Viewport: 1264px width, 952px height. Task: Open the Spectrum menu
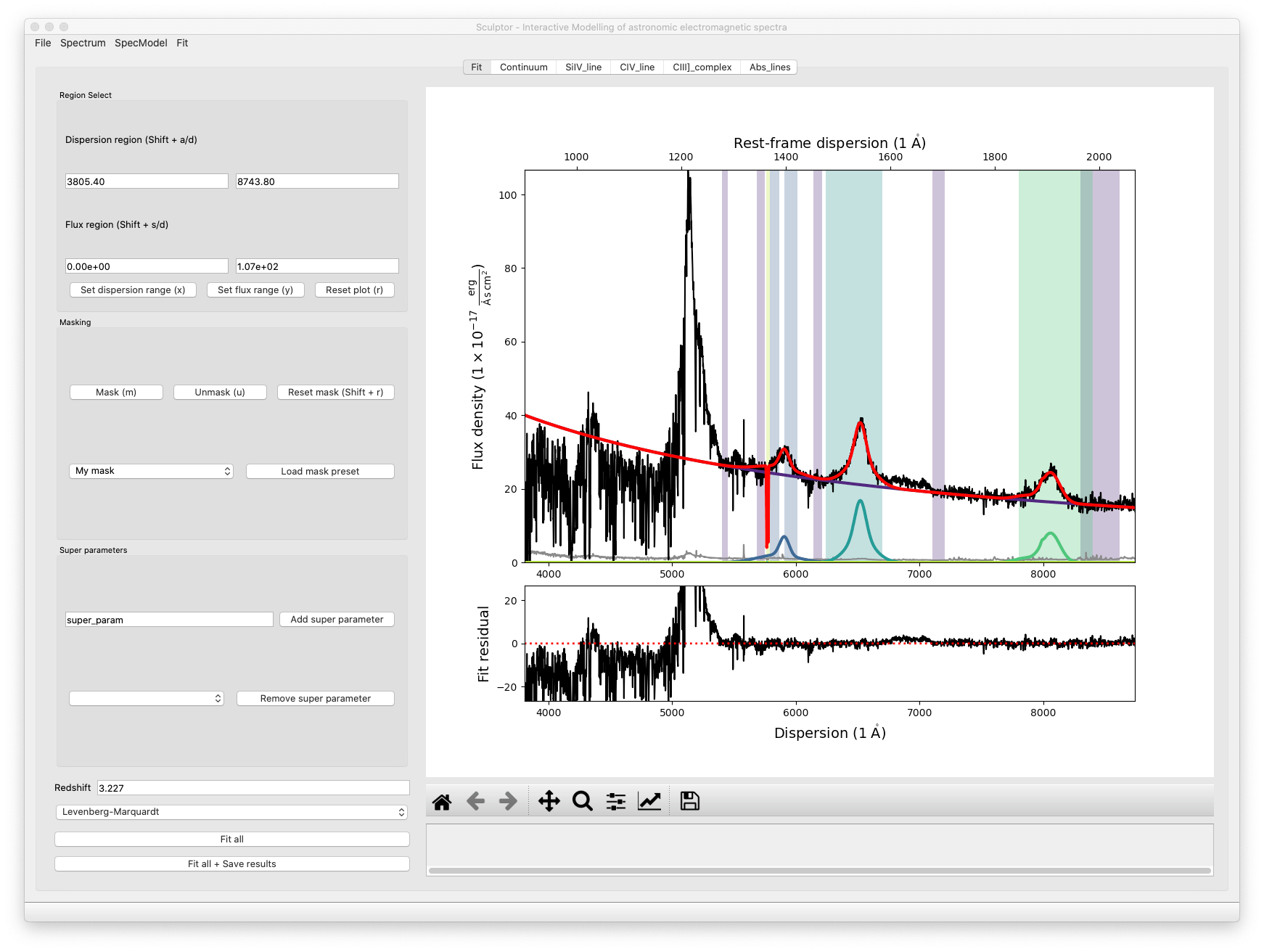[x=83, y=44]
